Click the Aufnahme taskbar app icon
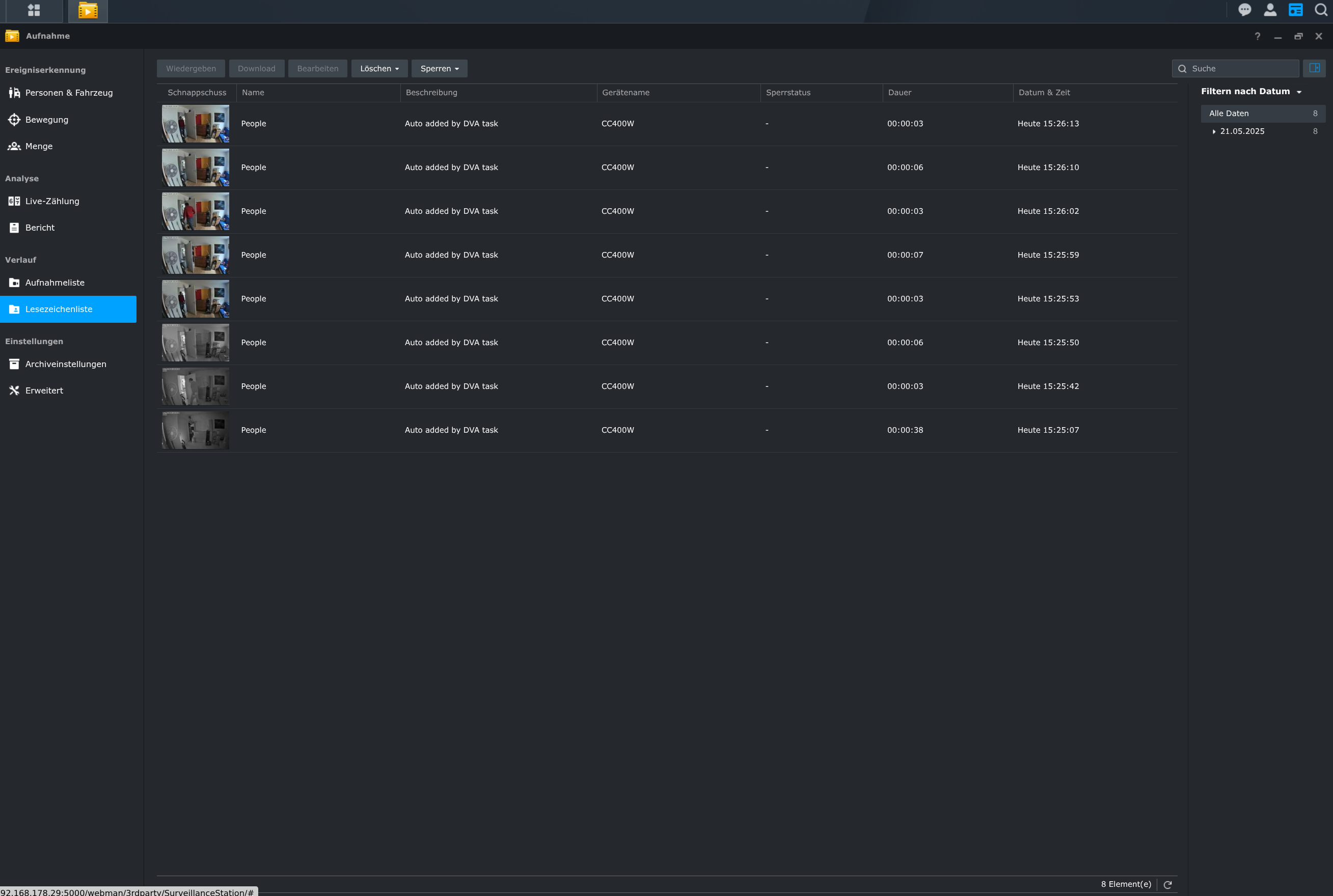The image size is (1333, 896). [88, 10]
